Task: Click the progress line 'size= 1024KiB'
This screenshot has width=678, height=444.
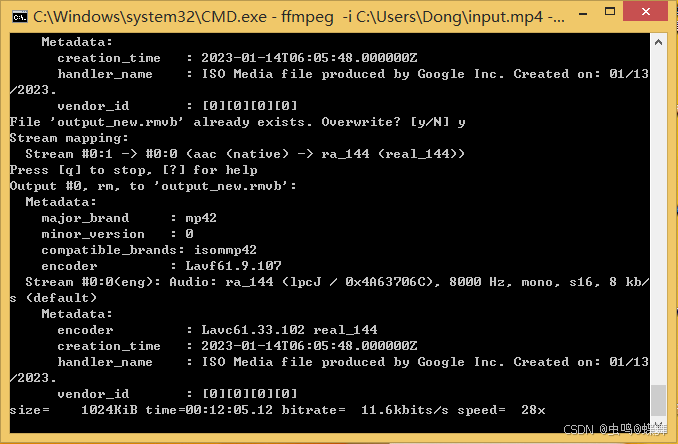Action: click(278, 410)
